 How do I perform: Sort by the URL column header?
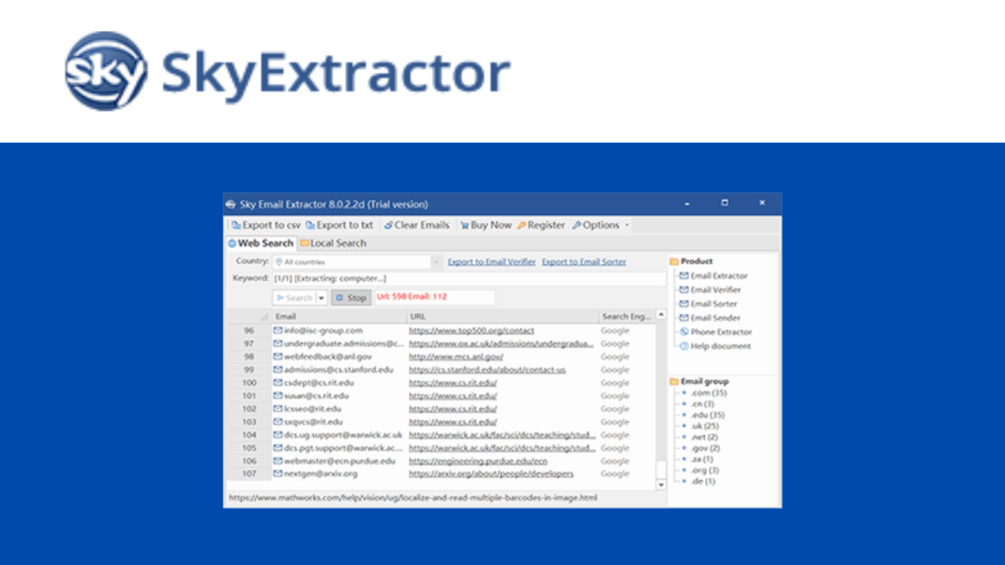502,316
